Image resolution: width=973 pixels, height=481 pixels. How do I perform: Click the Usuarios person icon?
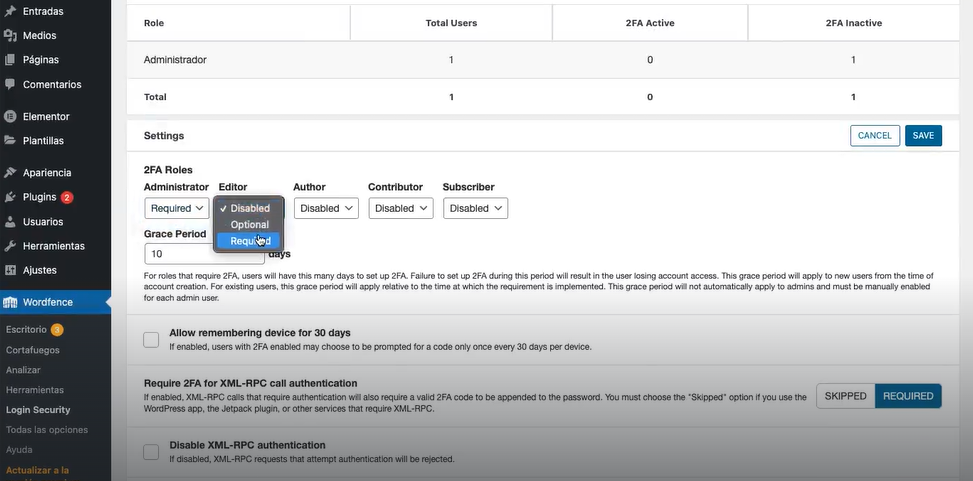[10, 222]
